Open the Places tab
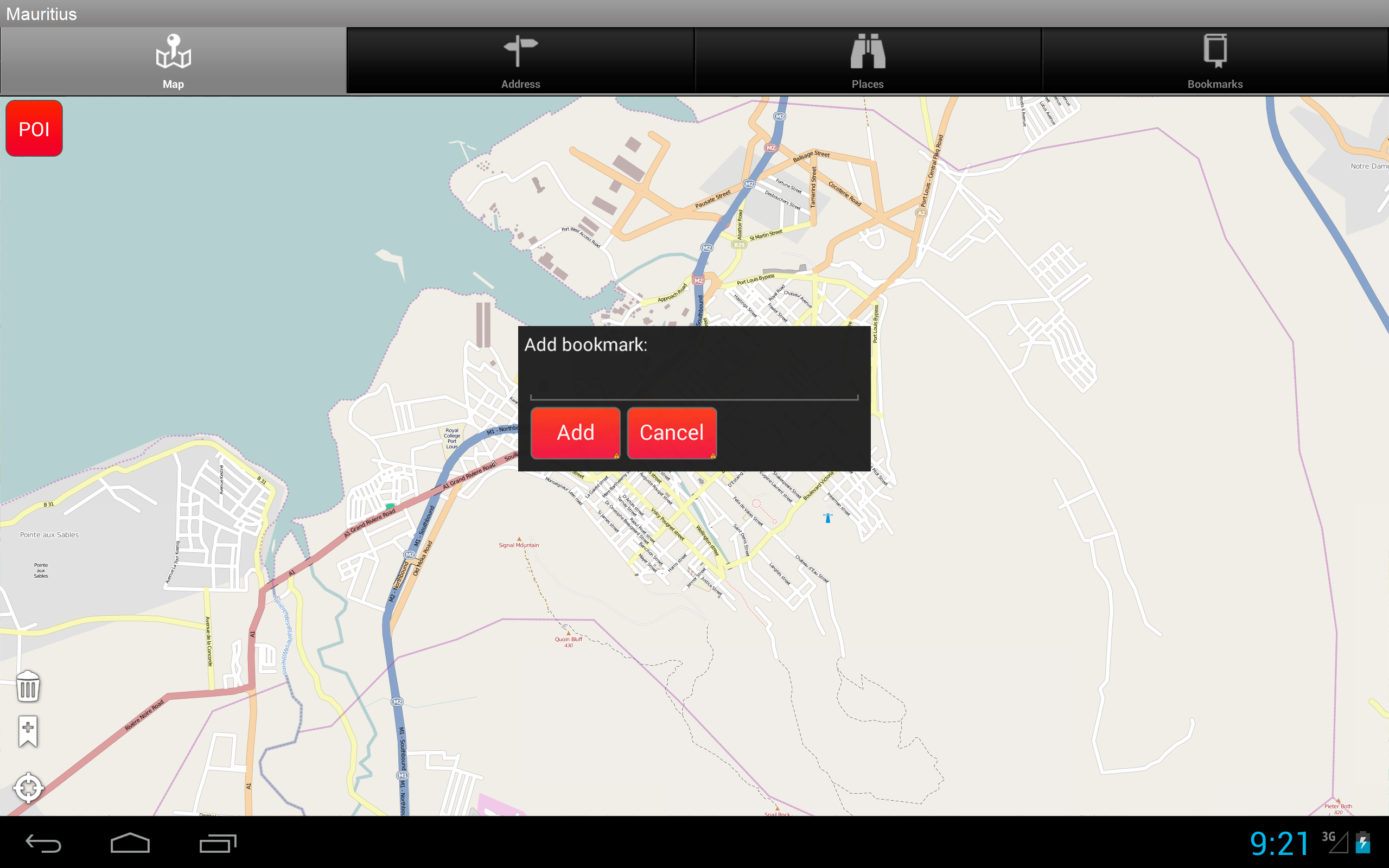This screenshot has height=868, width=1389. tap(868, 61)
